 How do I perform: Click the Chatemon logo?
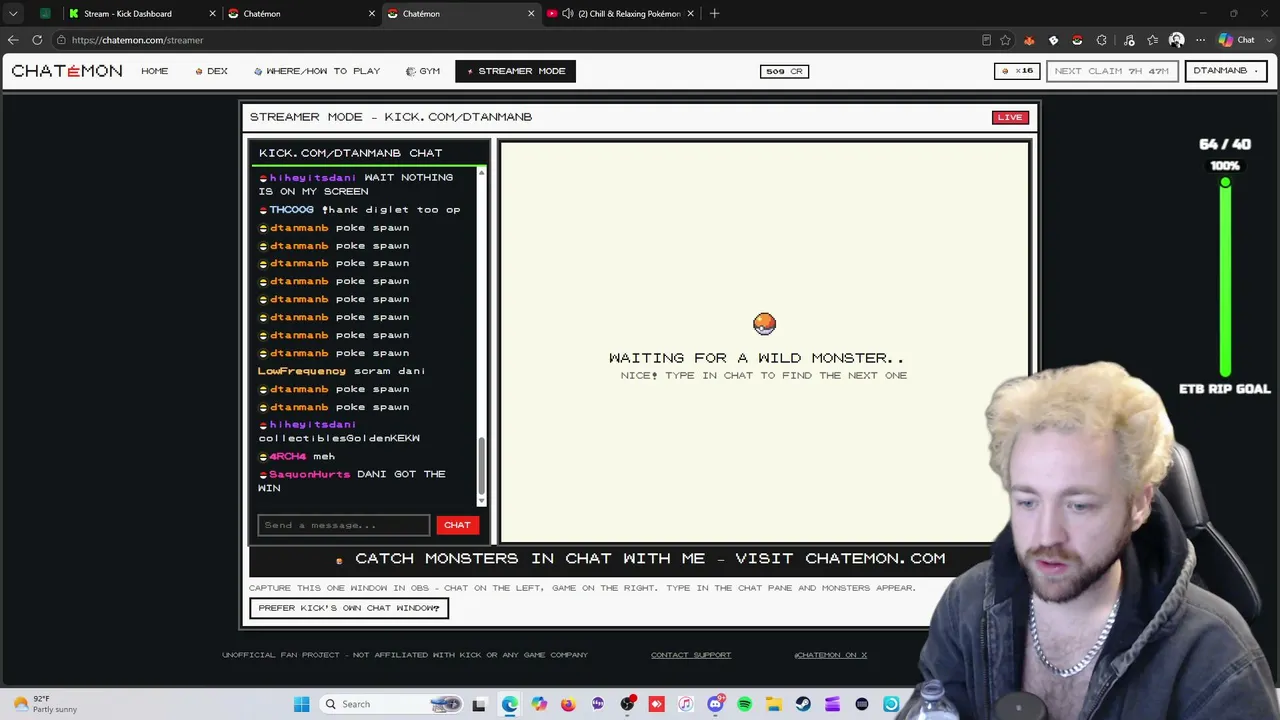[67, 71]
